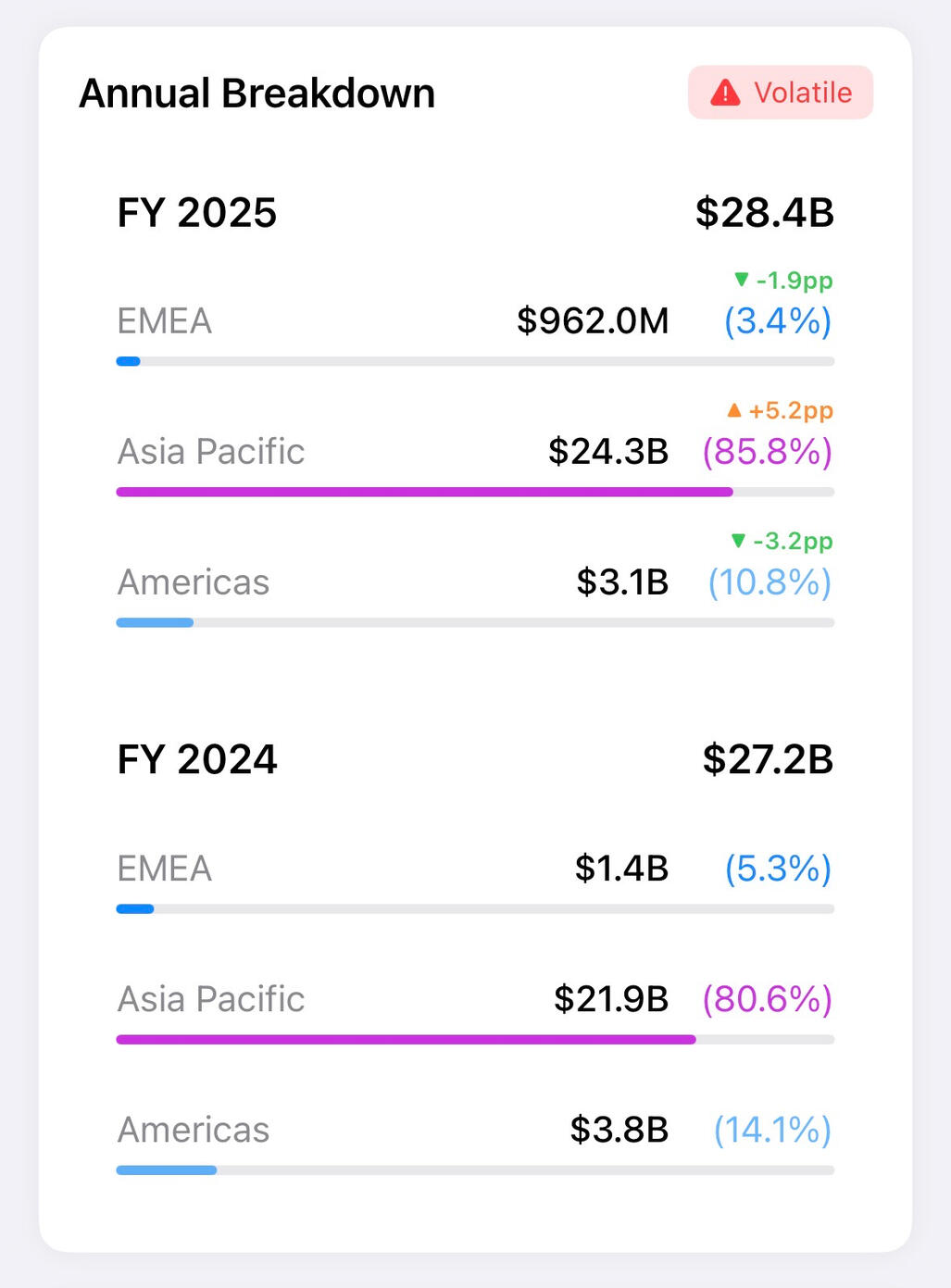Click the FY 2024 total $27.2B

pos(768,760)
